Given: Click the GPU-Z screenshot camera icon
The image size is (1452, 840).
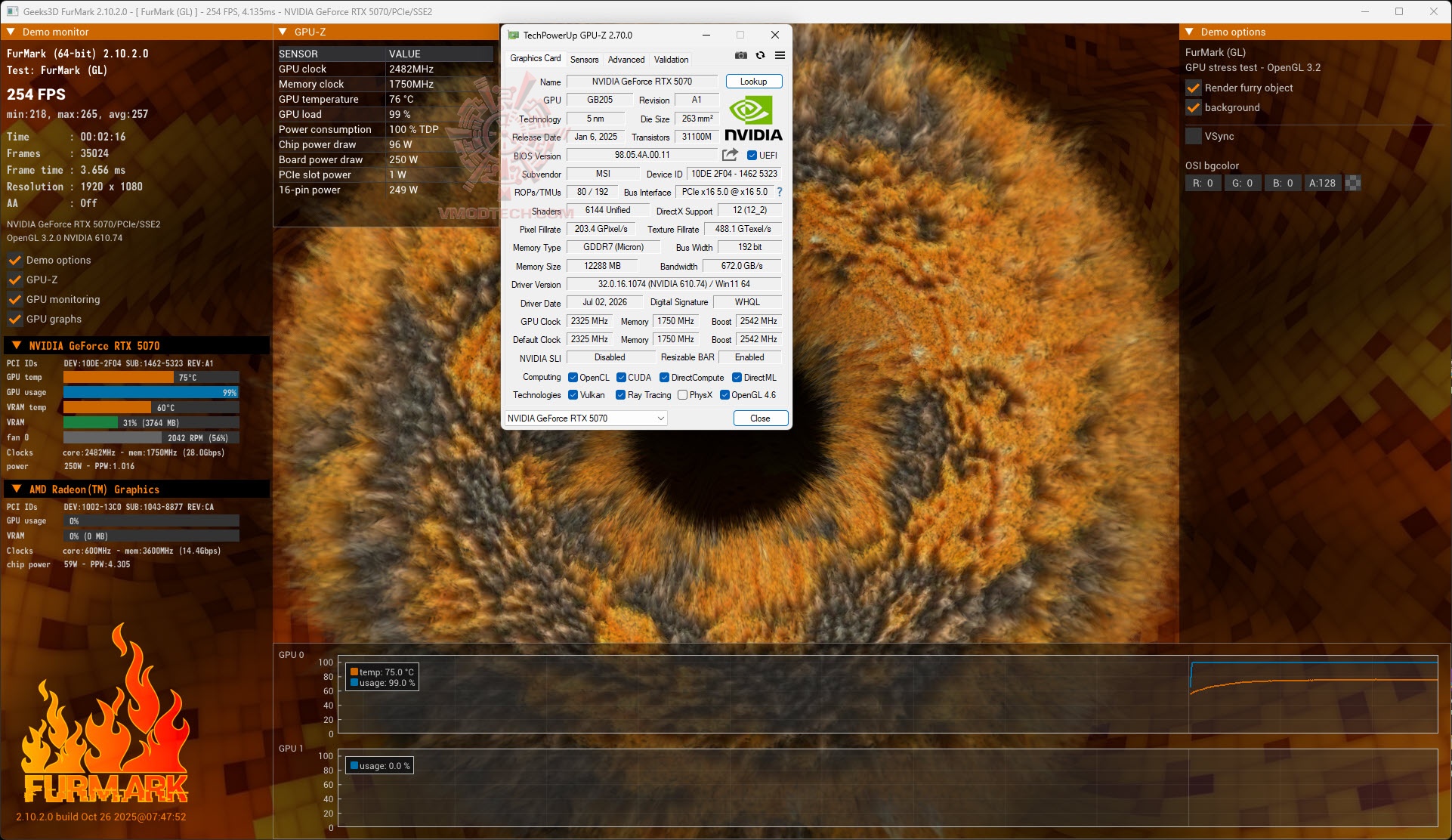Looking at the screenshot, I should point(740,56).
